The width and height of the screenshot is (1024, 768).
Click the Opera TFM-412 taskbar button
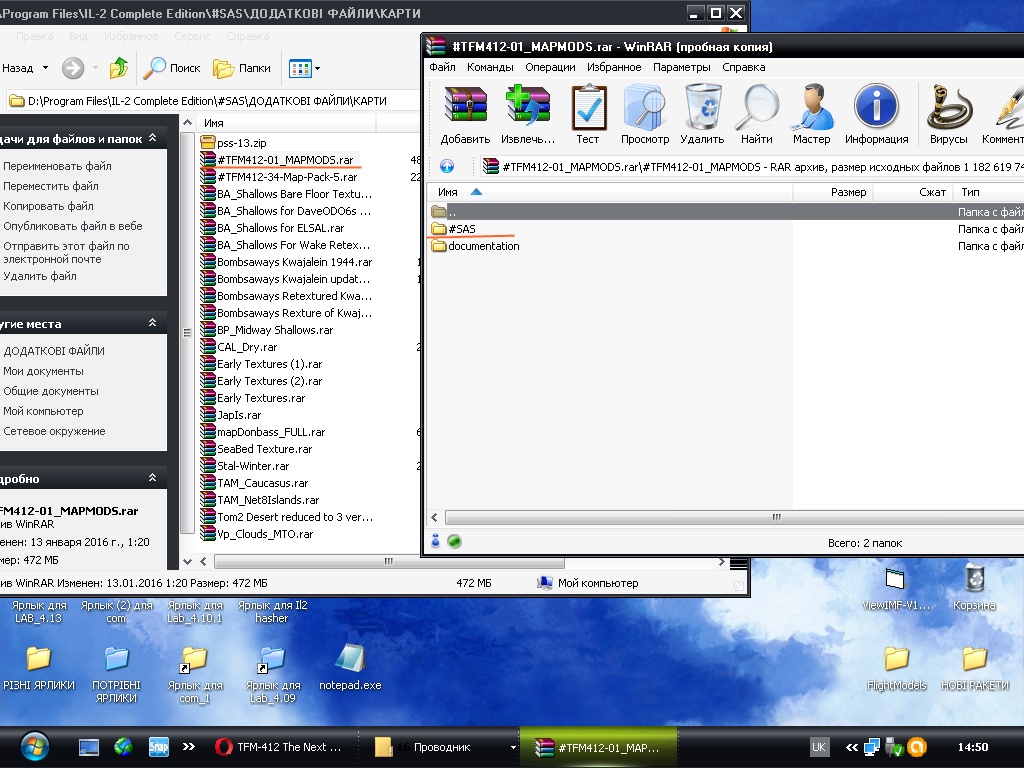278,747
